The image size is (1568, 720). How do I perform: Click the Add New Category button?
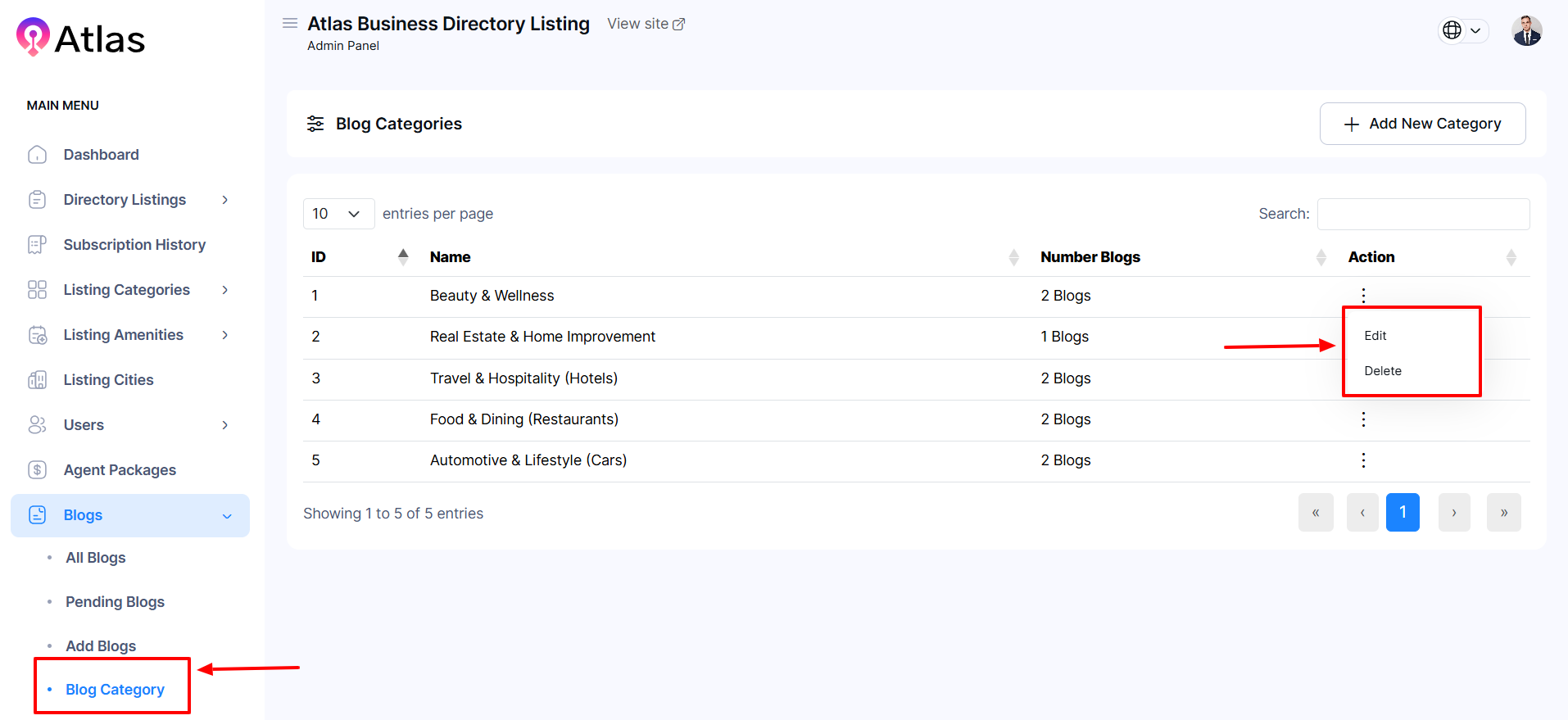pos(1422,124)
